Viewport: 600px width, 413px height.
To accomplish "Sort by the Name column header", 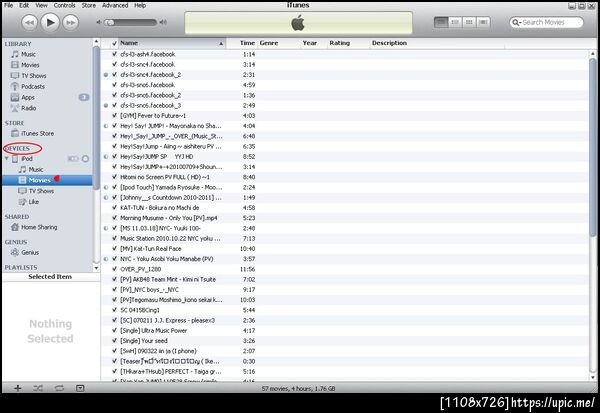I will [172, 43].
